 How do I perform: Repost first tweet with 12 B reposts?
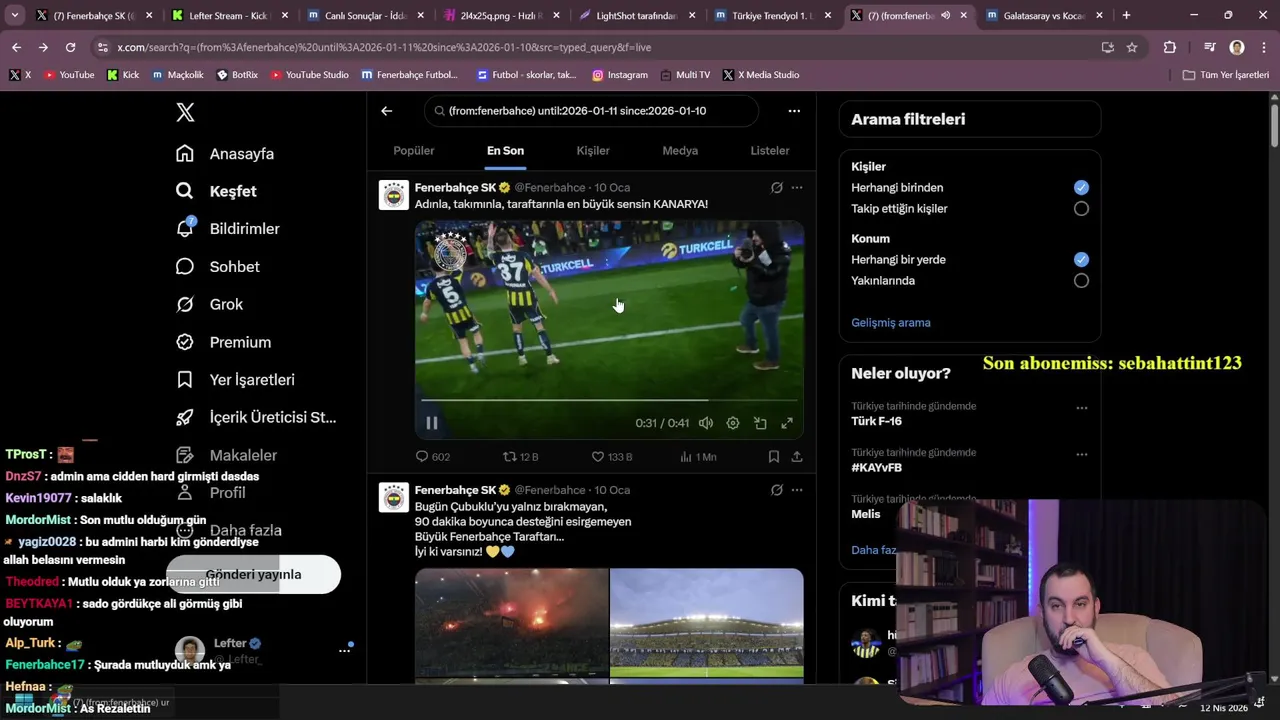tap(520, 457)
